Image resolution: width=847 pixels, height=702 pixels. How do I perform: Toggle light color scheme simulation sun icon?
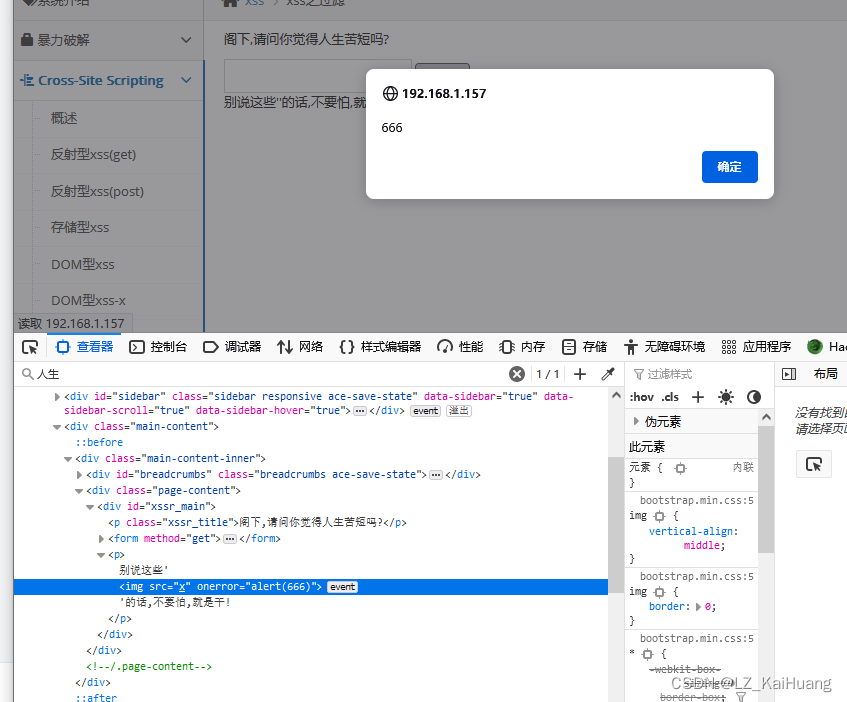pyautogui.click(x=726, y=397)
